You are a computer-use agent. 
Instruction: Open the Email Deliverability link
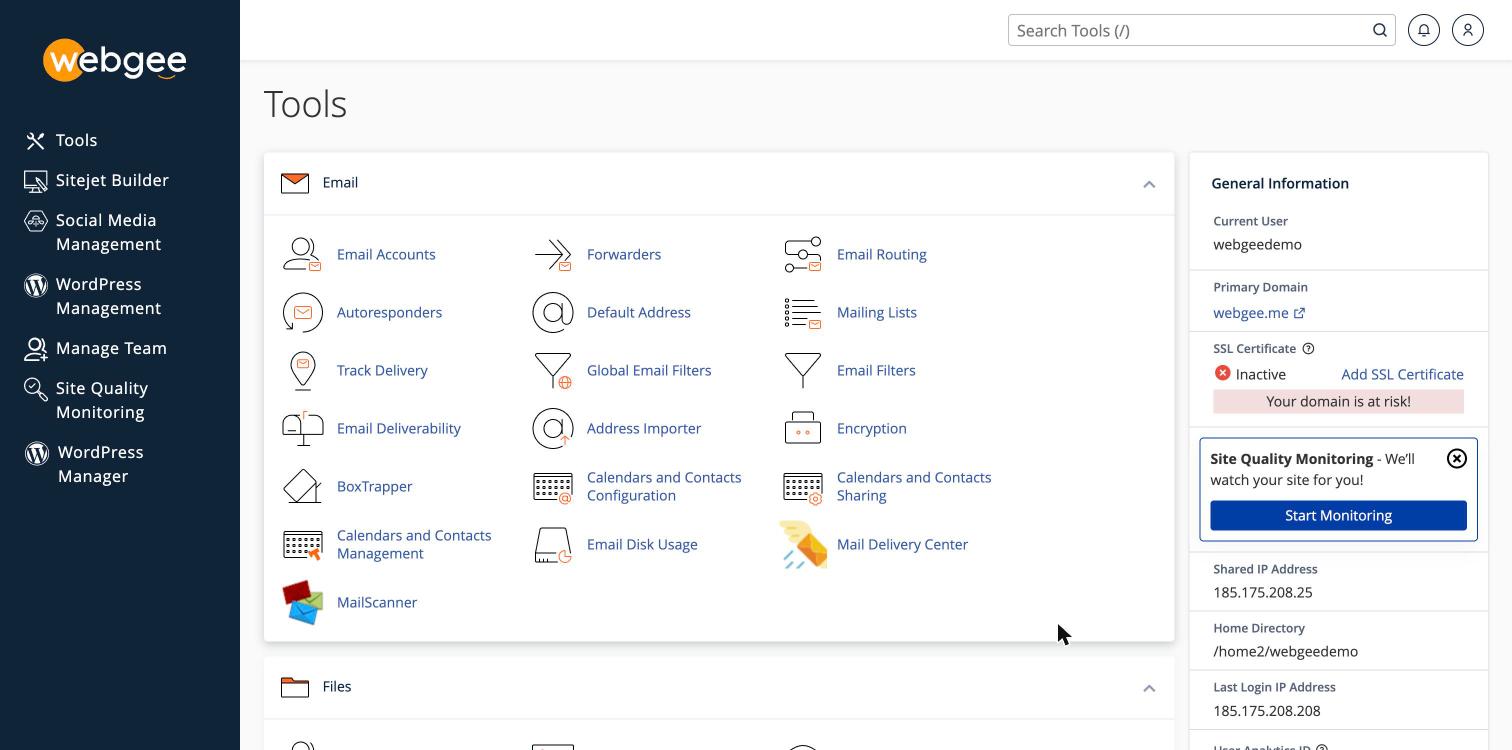click(399, 428)
